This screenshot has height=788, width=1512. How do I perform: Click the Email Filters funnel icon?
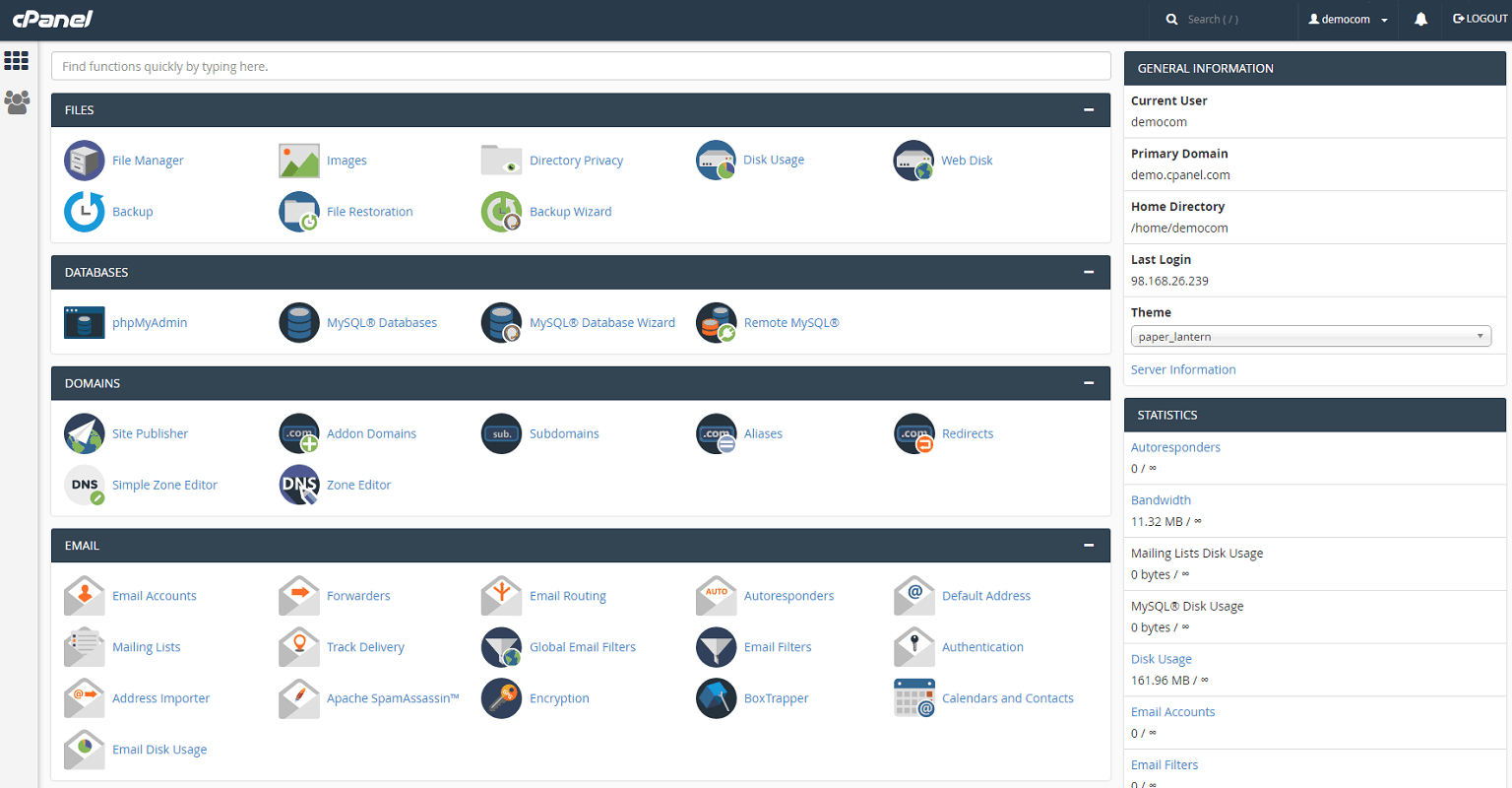tap(717, 647)
